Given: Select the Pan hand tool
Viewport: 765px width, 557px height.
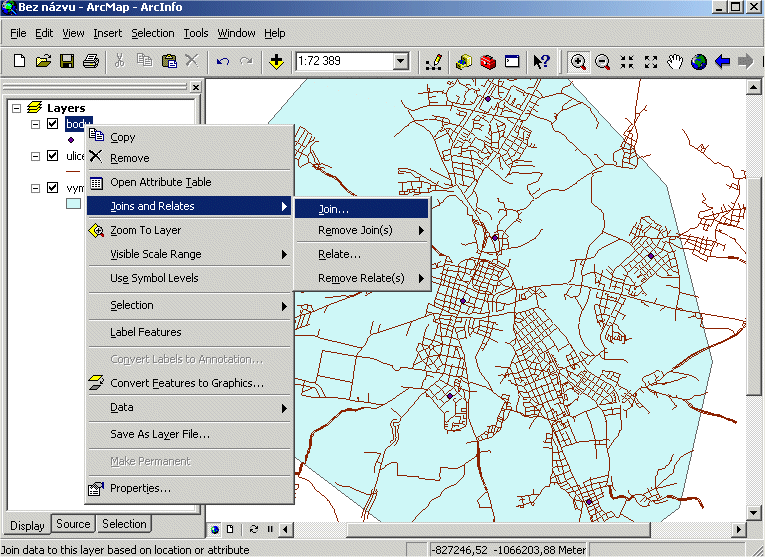Looking at the screenshot, I should coord(675,62).
